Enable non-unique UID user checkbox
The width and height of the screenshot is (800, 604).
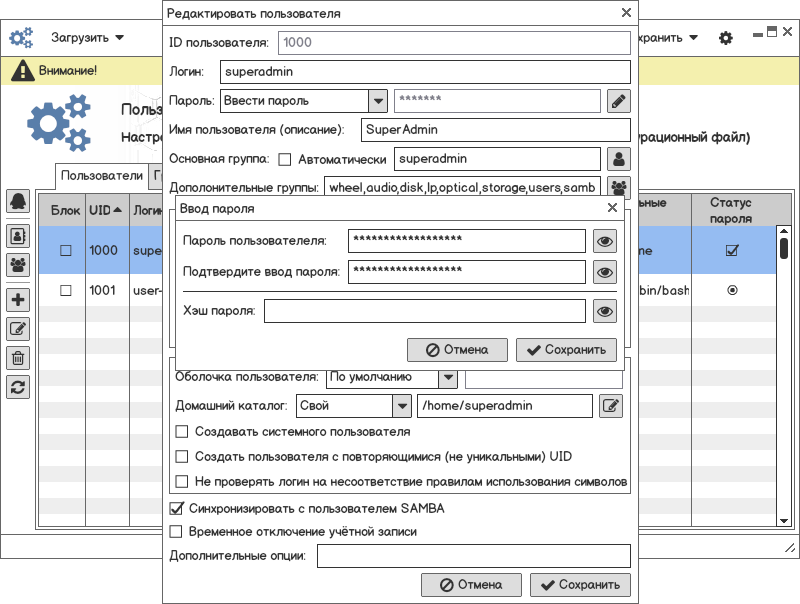click(x=182, y=456)
